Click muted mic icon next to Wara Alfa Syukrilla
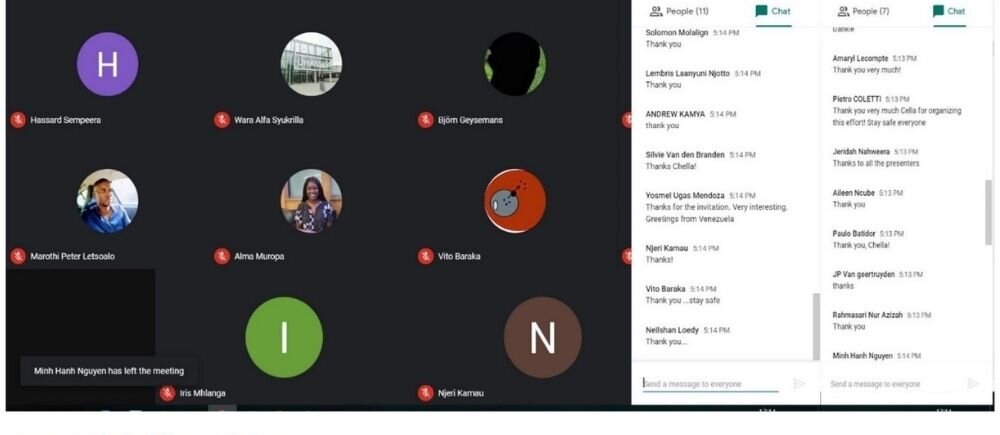Screen dimensions: 1000x435 (x=221, y=120)
